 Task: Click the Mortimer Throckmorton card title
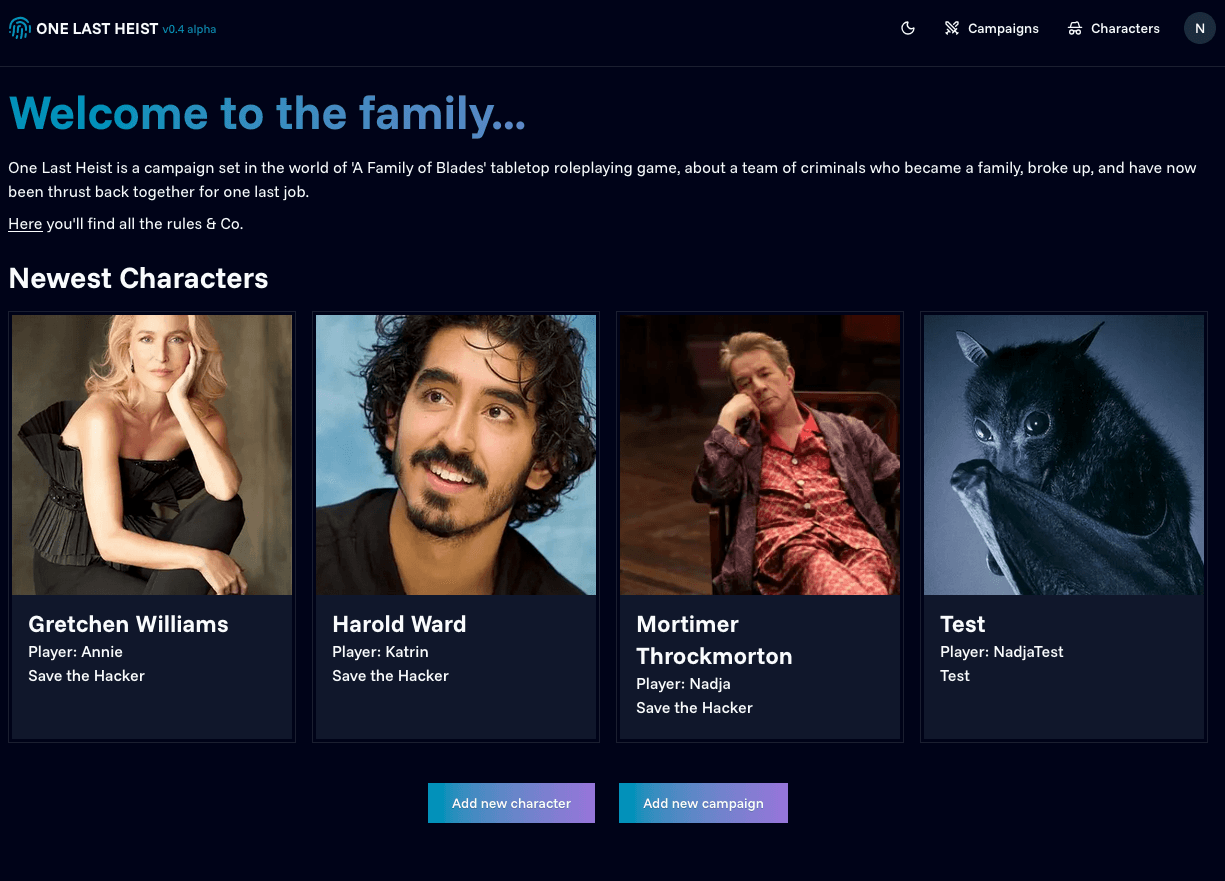click(x=714, y=640)
